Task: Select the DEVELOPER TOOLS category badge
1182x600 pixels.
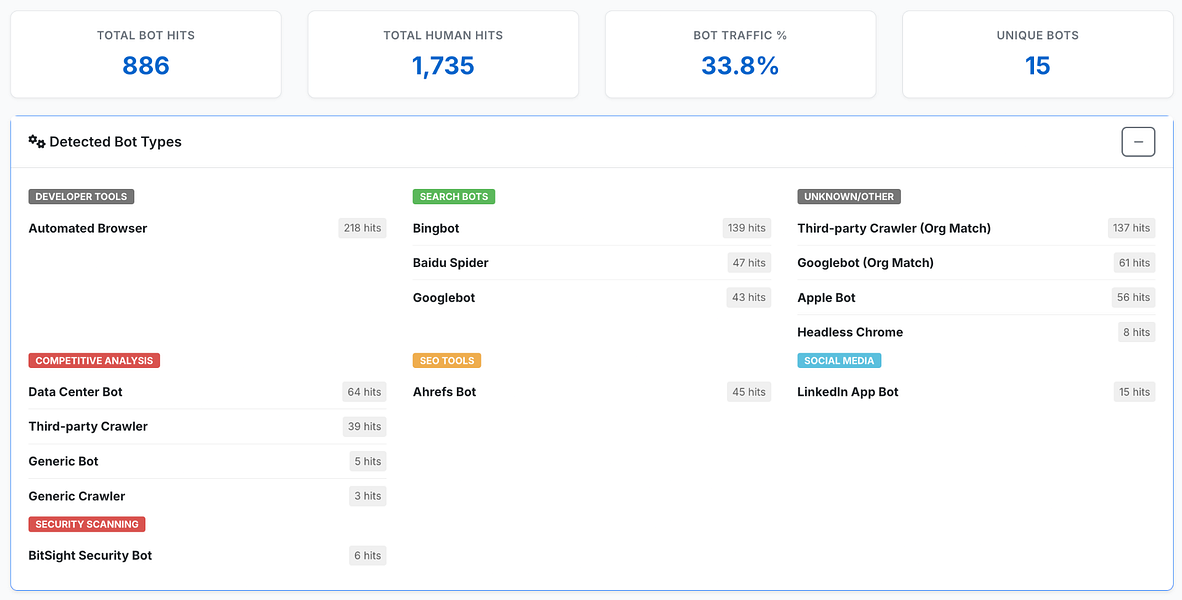Action: (x=81, y=196)
